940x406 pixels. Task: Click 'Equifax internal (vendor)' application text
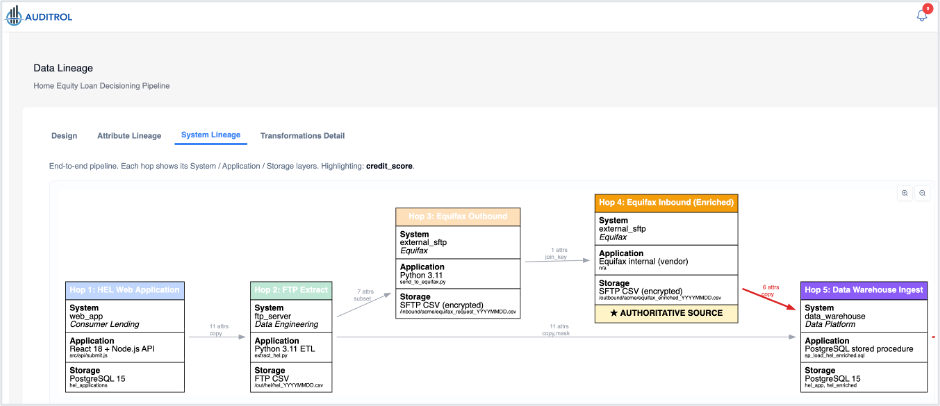click(x=644, y=261)
